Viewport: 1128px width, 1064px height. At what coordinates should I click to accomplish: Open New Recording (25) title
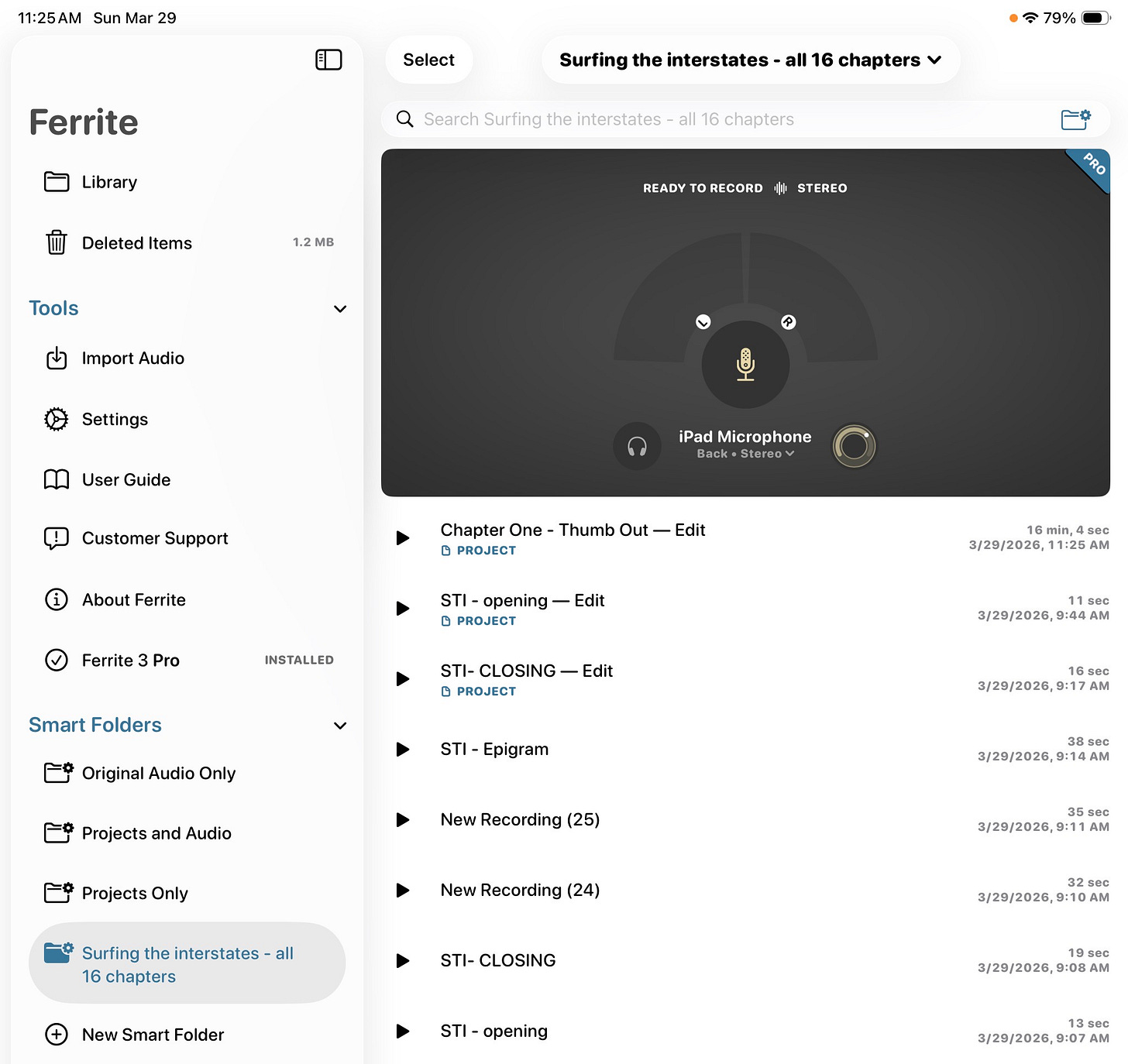(x=520, y=819)
